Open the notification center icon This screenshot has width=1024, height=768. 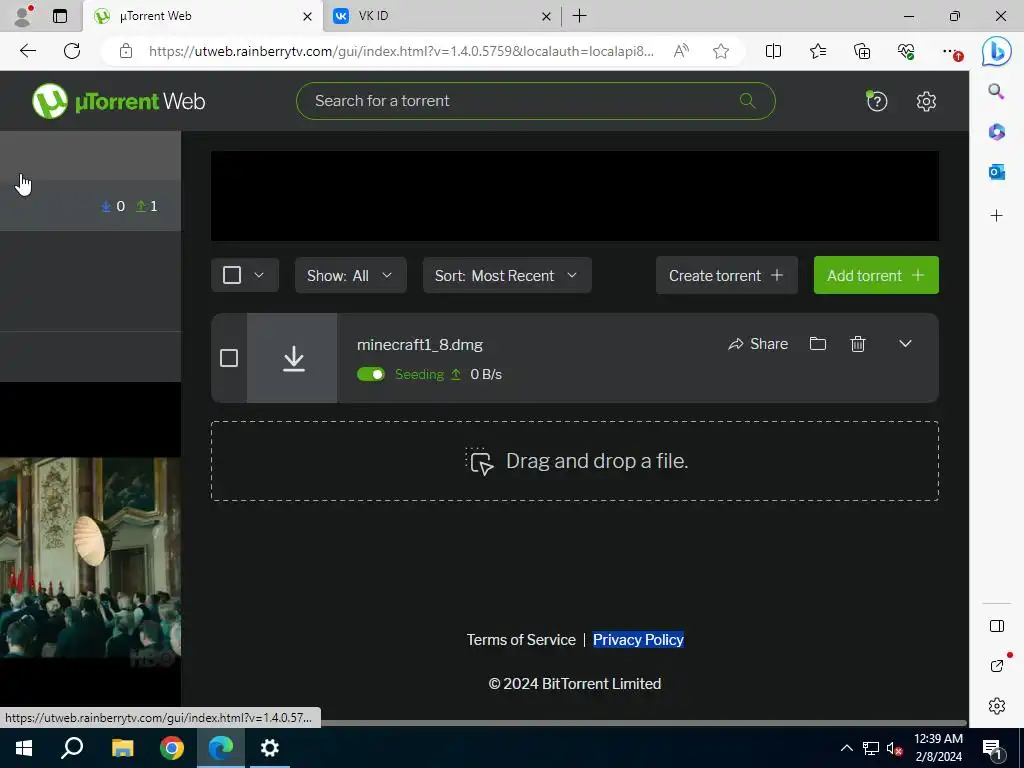pyautogui.click(x=993, y=749)
